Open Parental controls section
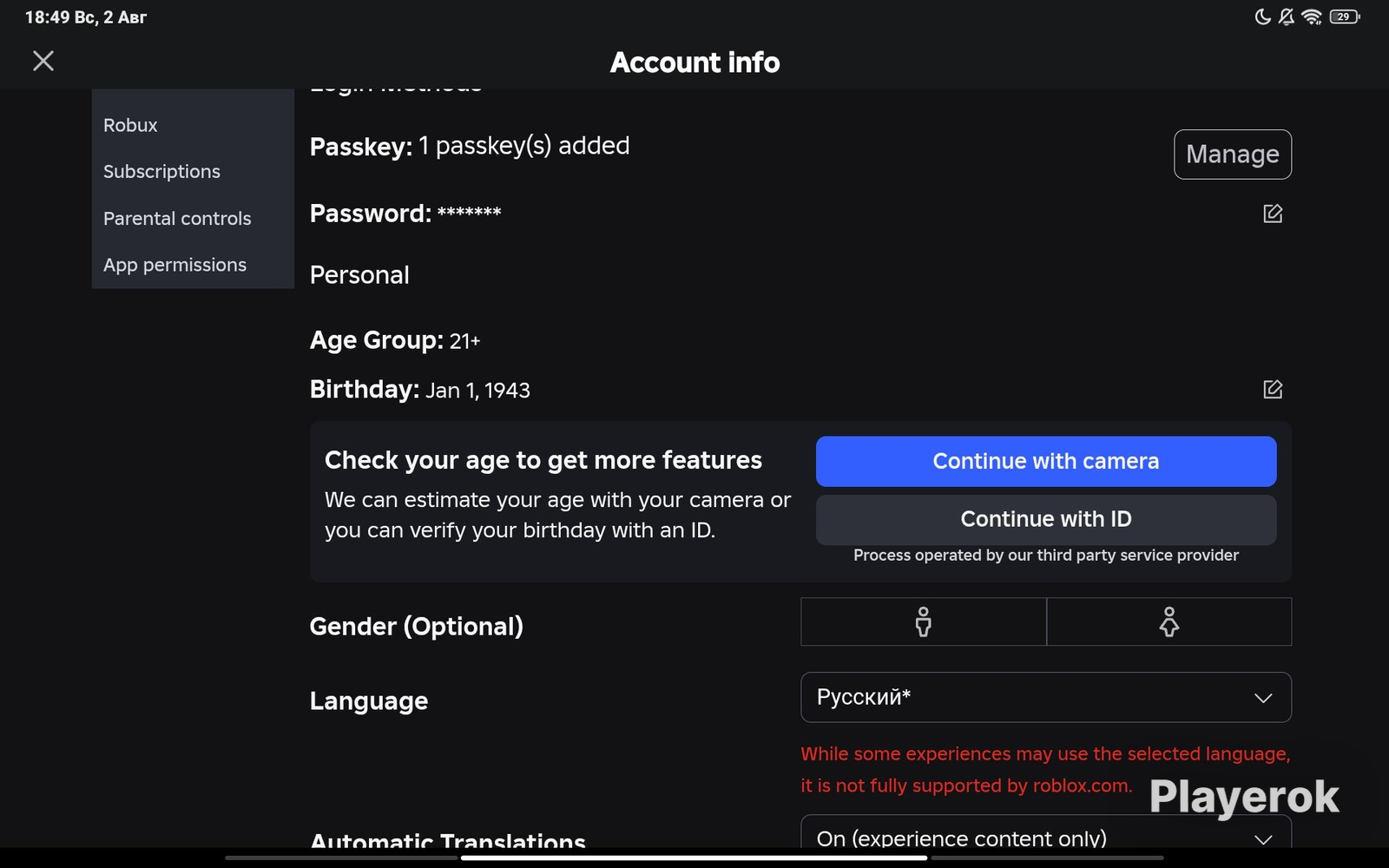The width and height of the screenshot is (1389, 868). coord(177,219)
